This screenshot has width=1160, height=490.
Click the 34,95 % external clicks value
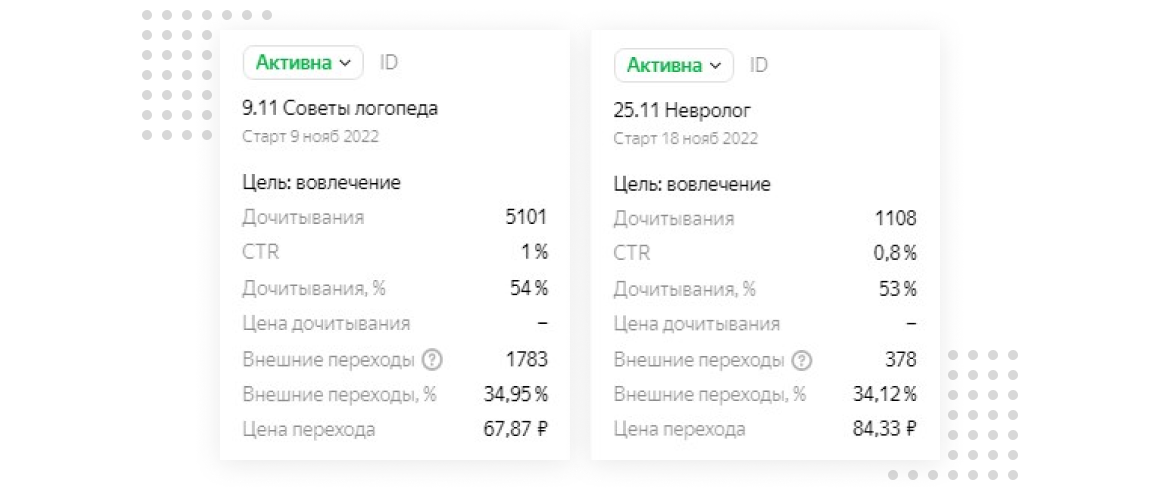(x=516, y=394)
